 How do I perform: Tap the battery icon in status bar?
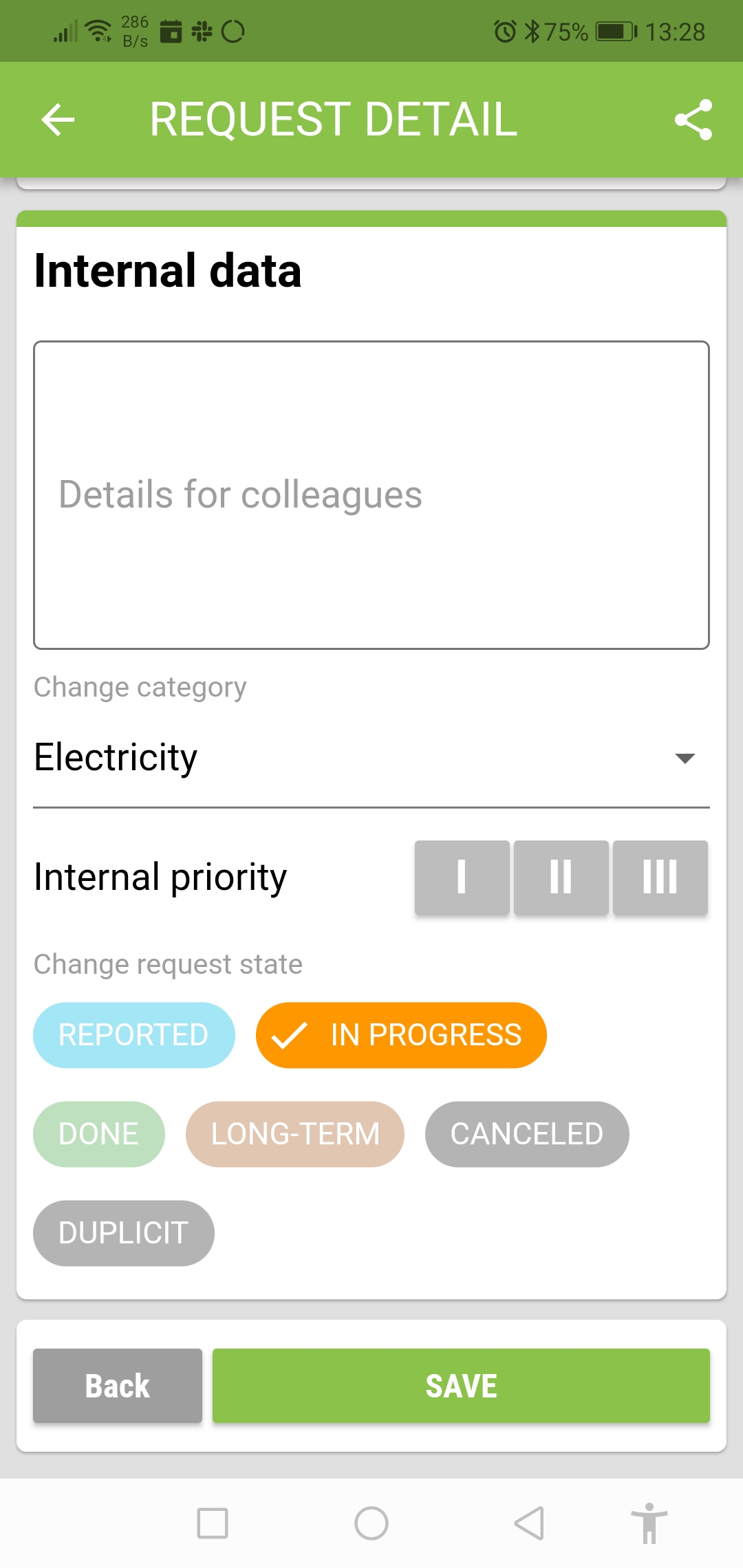pyautogui.click(x=616, y=32)
